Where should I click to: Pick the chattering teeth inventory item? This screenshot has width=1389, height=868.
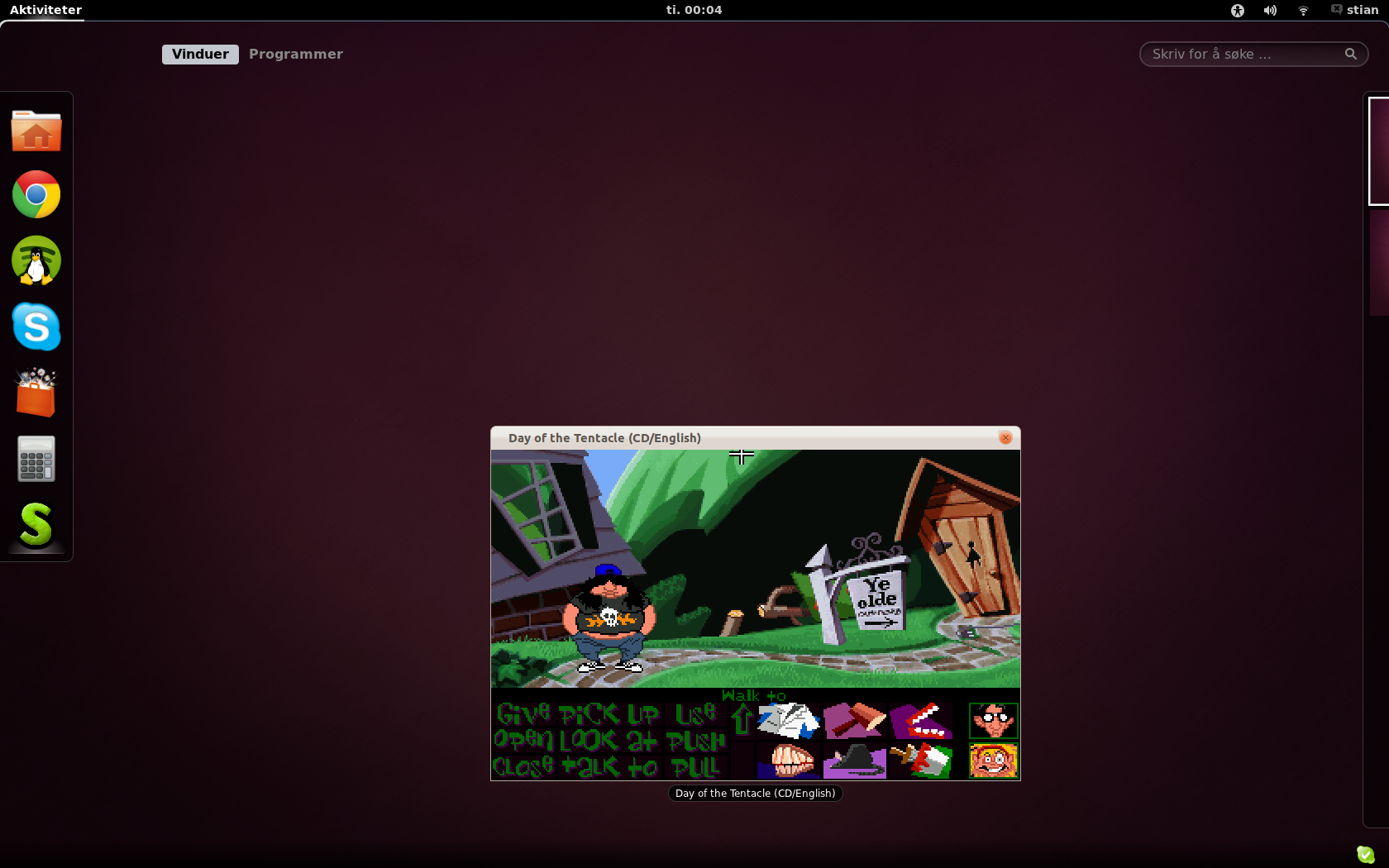(x=921, y=721)
